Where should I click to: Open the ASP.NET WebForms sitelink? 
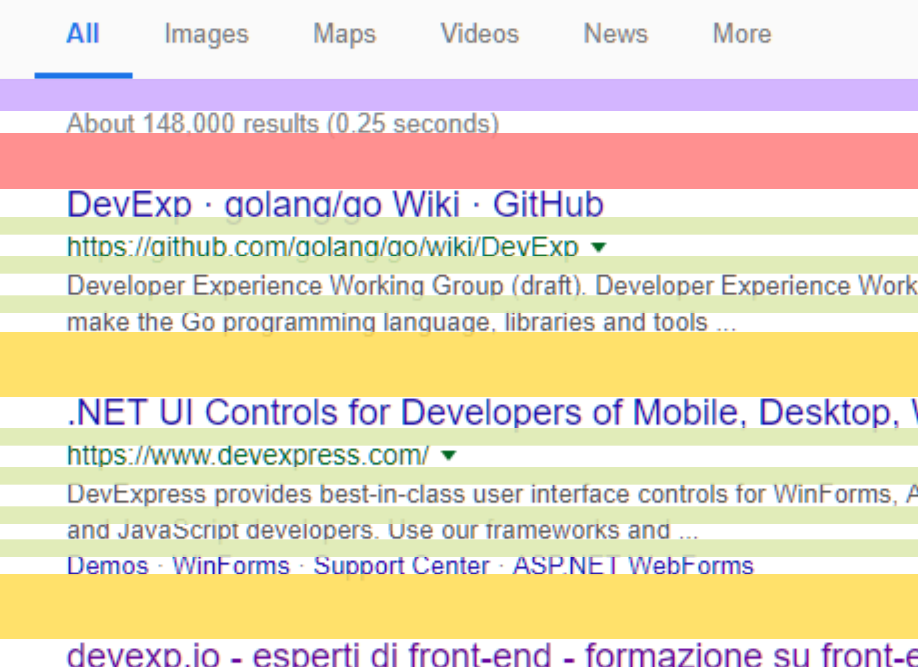(x=633, y=566)
